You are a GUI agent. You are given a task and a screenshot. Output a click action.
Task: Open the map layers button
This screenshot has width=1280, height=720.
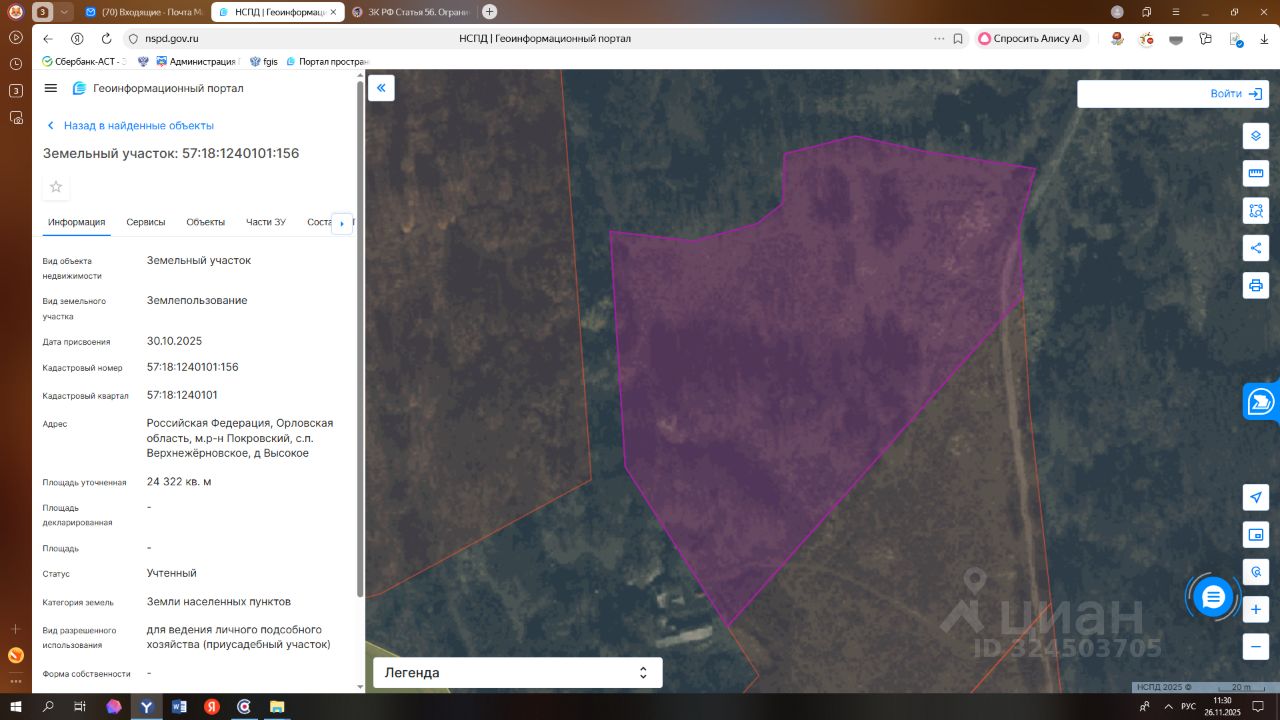click(1256, 136)
